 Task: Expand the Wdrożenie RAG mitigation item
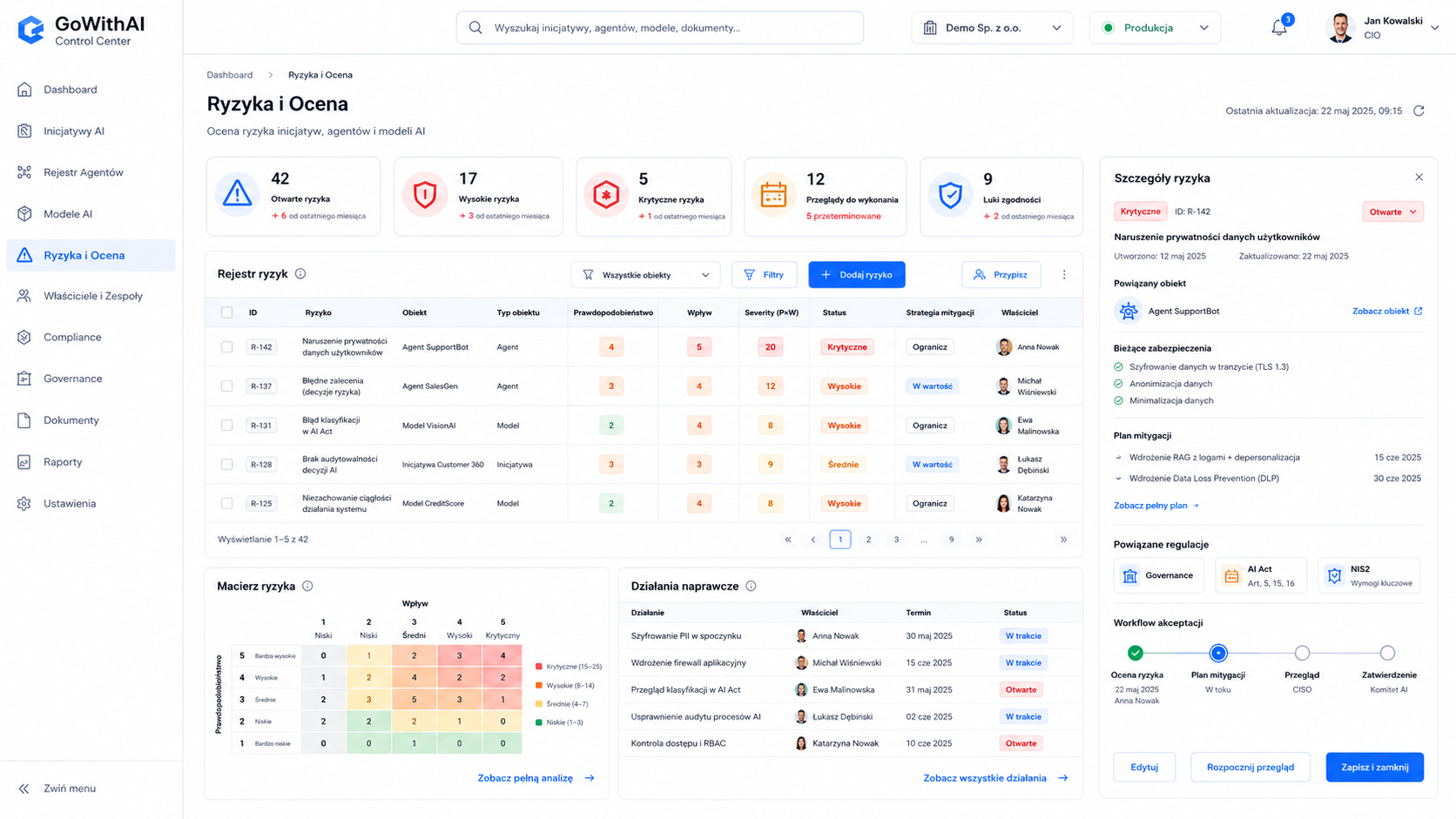pyautogui.click(x=1119, y=458)
